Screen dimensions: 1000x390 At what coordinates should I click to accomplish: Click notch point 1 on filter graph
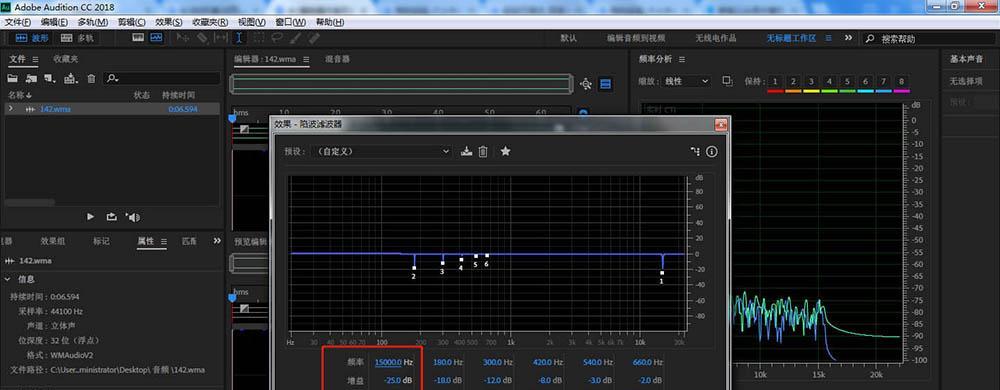pos(662,273)
